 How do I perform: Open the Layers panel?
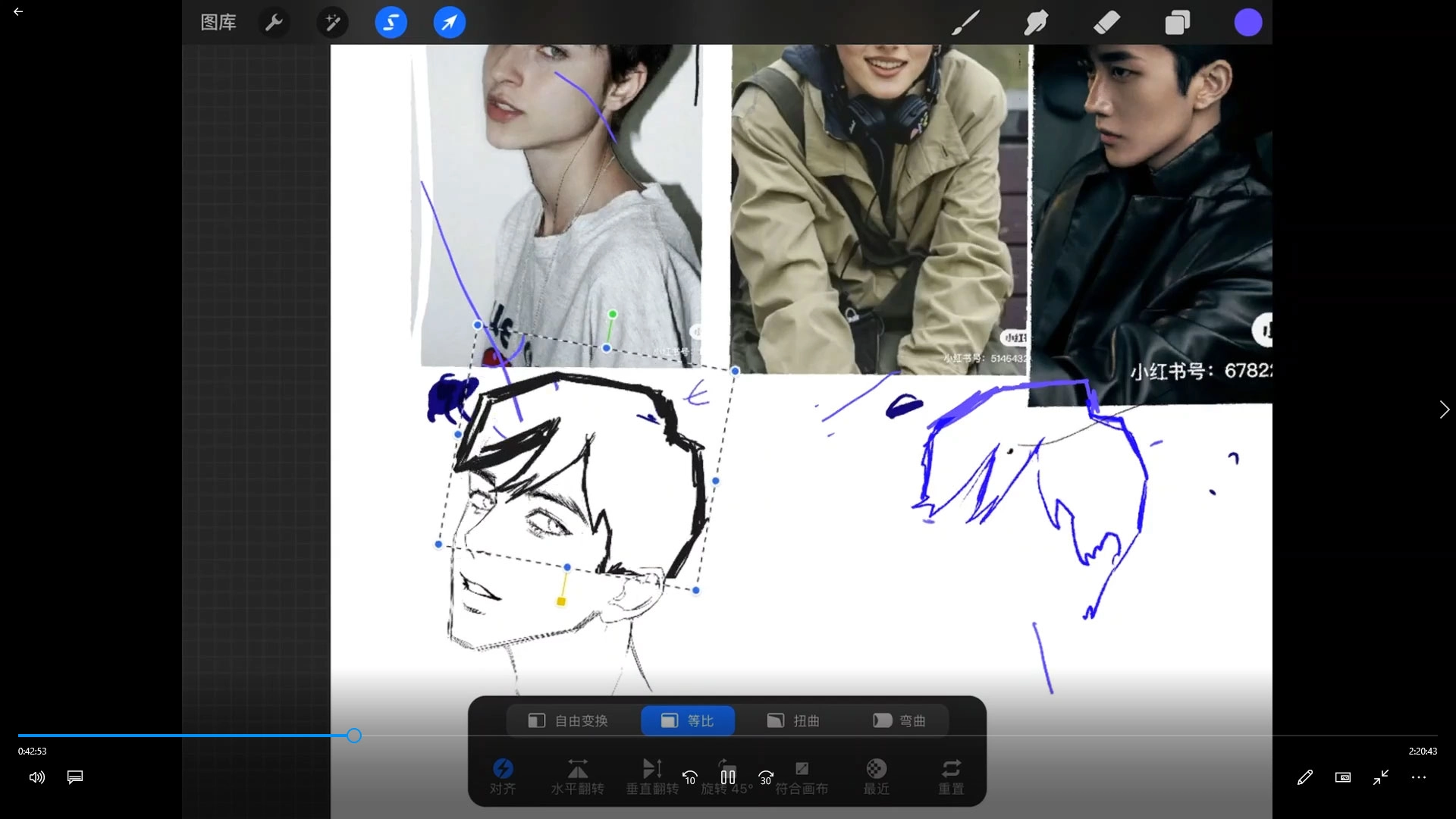click(x=1177, y=23)
